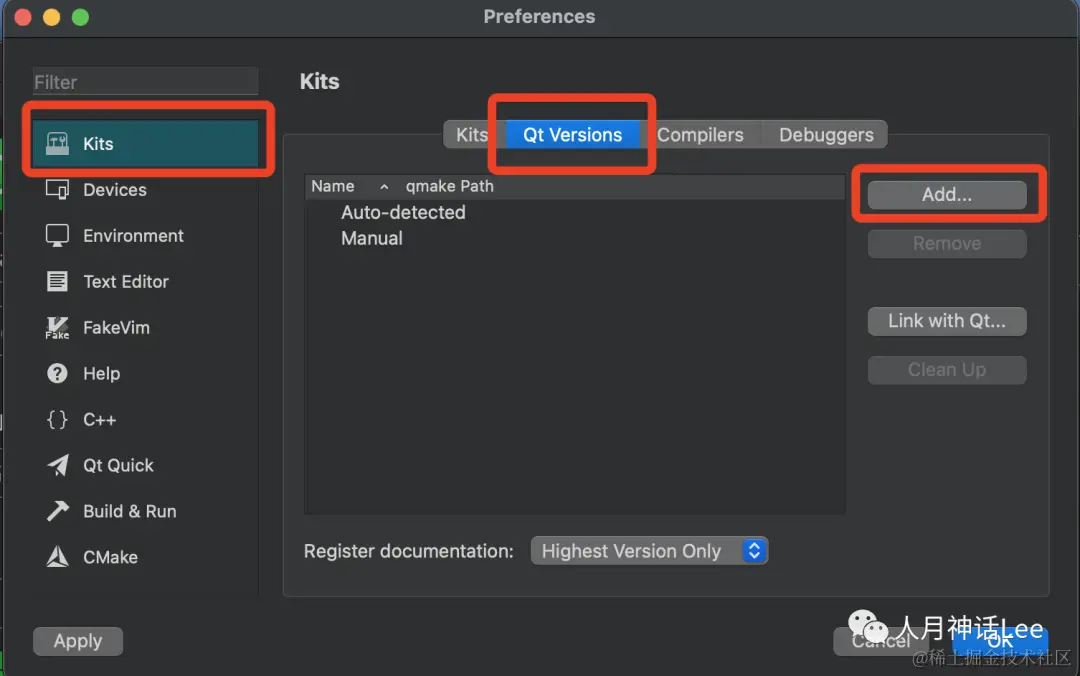Select FakeVim label in the sidebar
The width and height of the screenshot is (1080, 676).
116,327
